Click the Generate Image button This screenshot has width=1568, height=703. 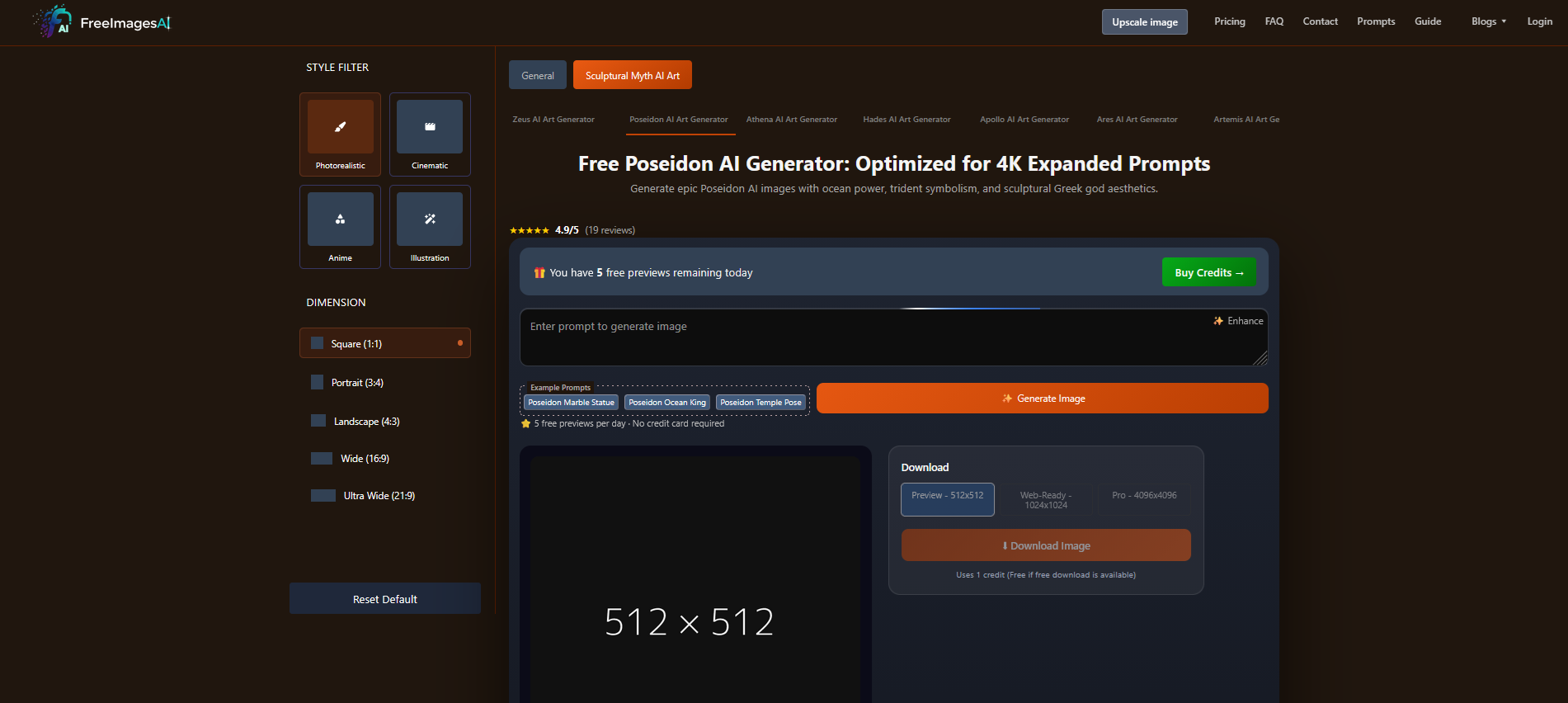(1043, 399)
